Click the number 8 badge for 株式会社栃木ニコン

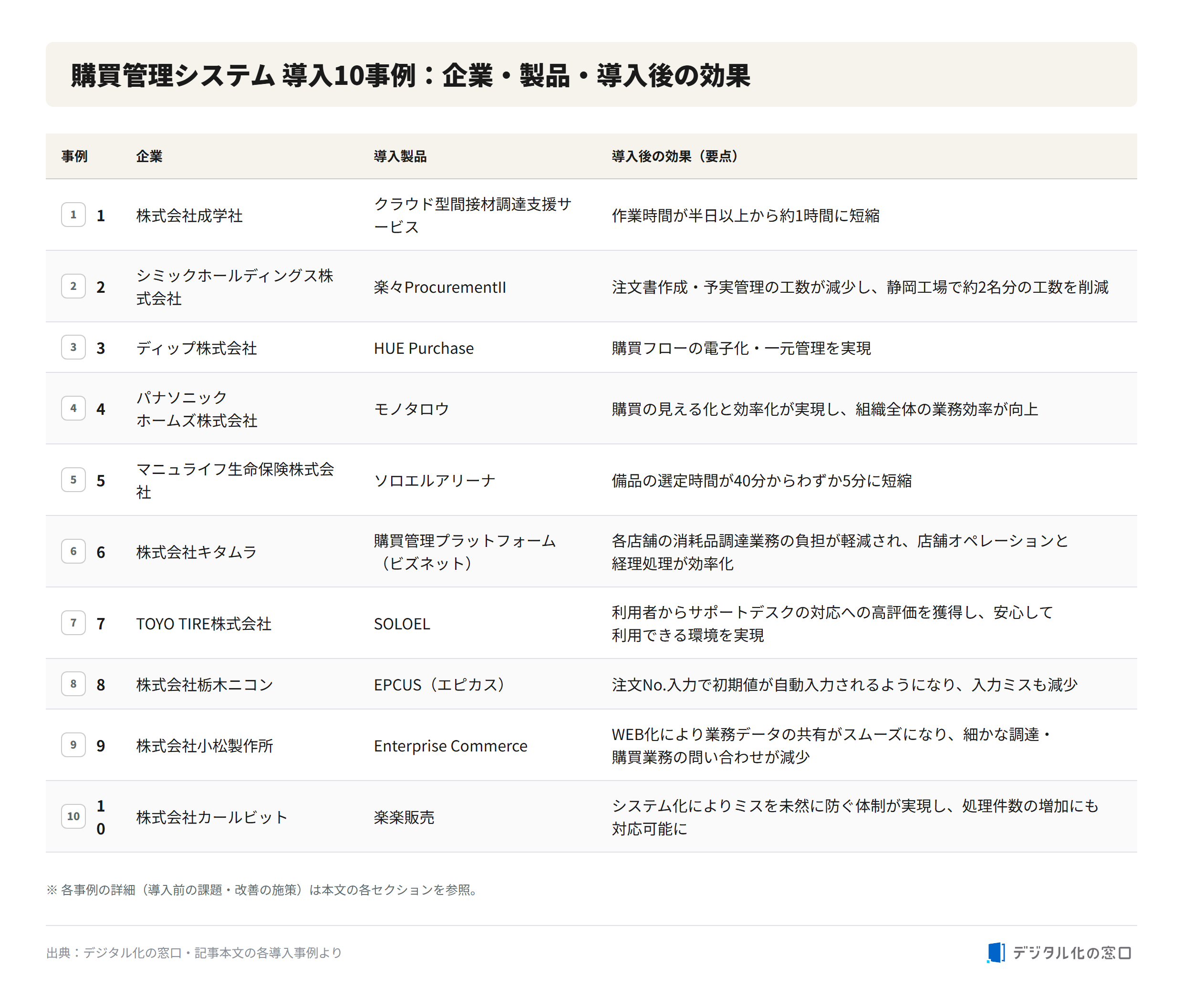pyautogui.click(x=73, y=684)
